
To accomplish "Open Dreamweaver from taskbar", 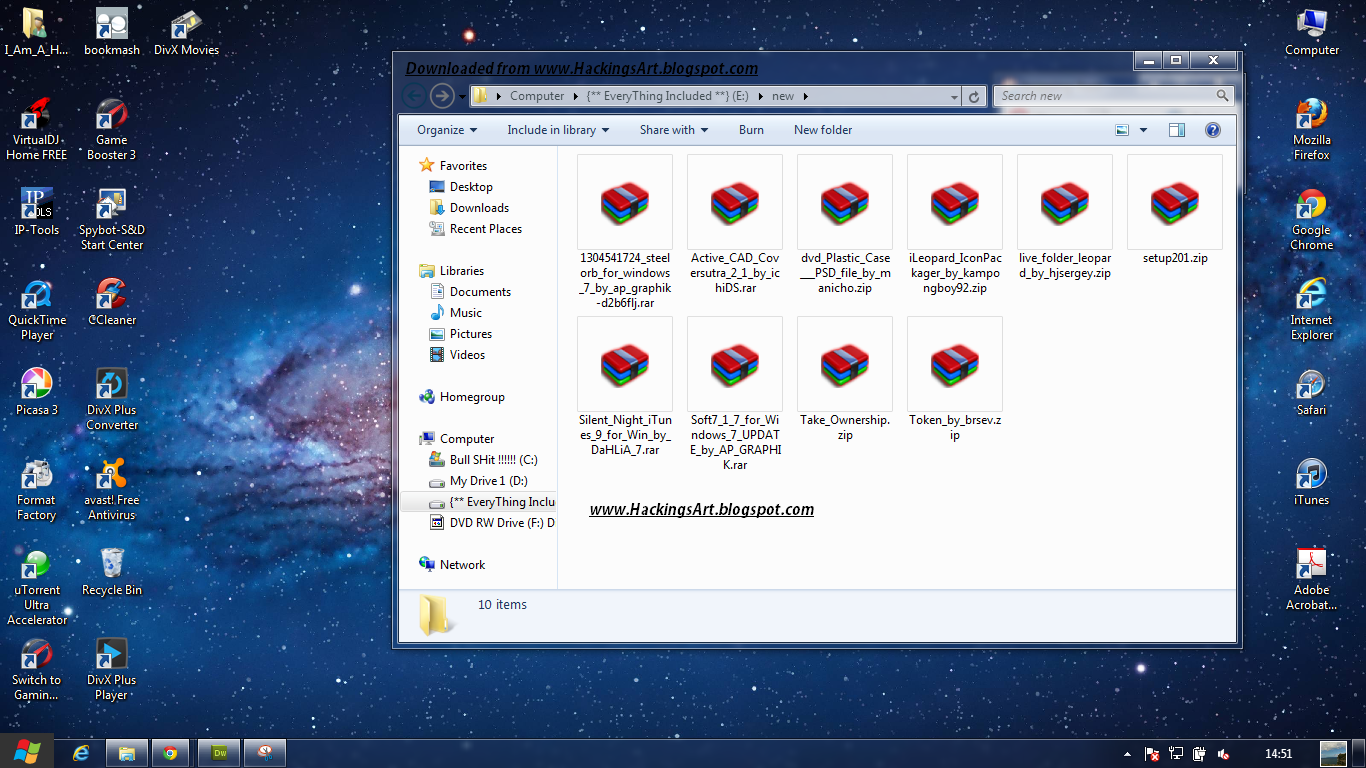I will pyautogui.click(x=218, y=753).
